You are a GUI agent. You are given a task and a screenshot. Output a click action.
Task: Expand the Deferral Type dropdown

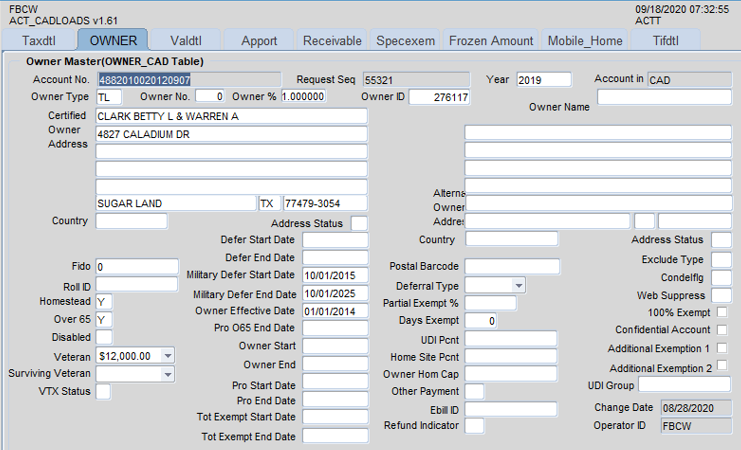click(518, 285)
